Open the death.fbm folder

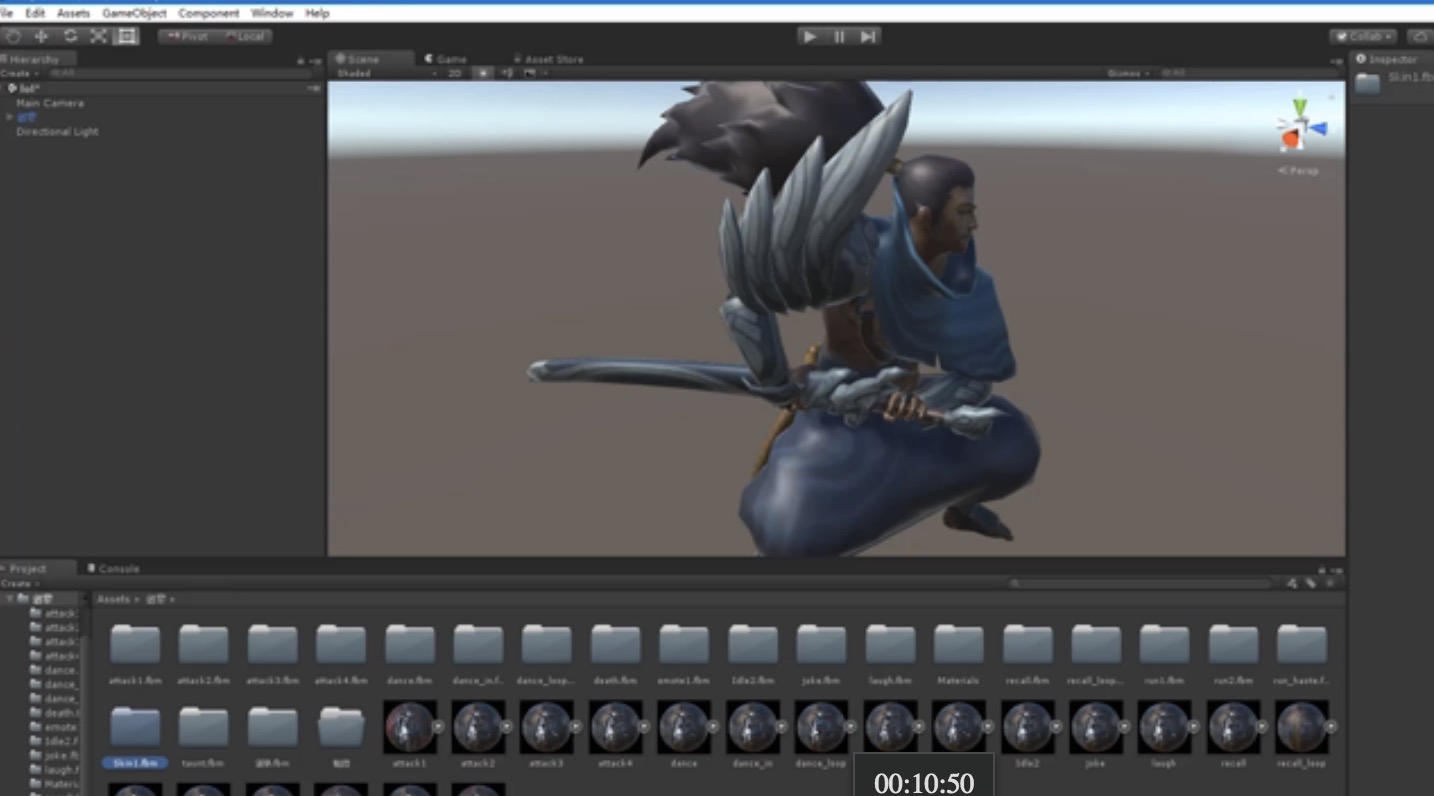click(615, 644)
